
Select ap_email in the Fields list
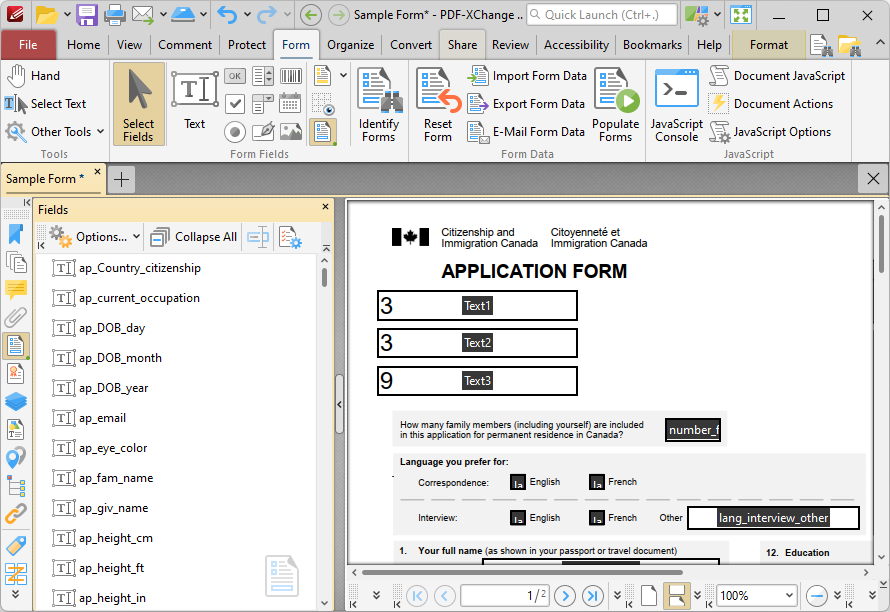click(x=102, y=418)
